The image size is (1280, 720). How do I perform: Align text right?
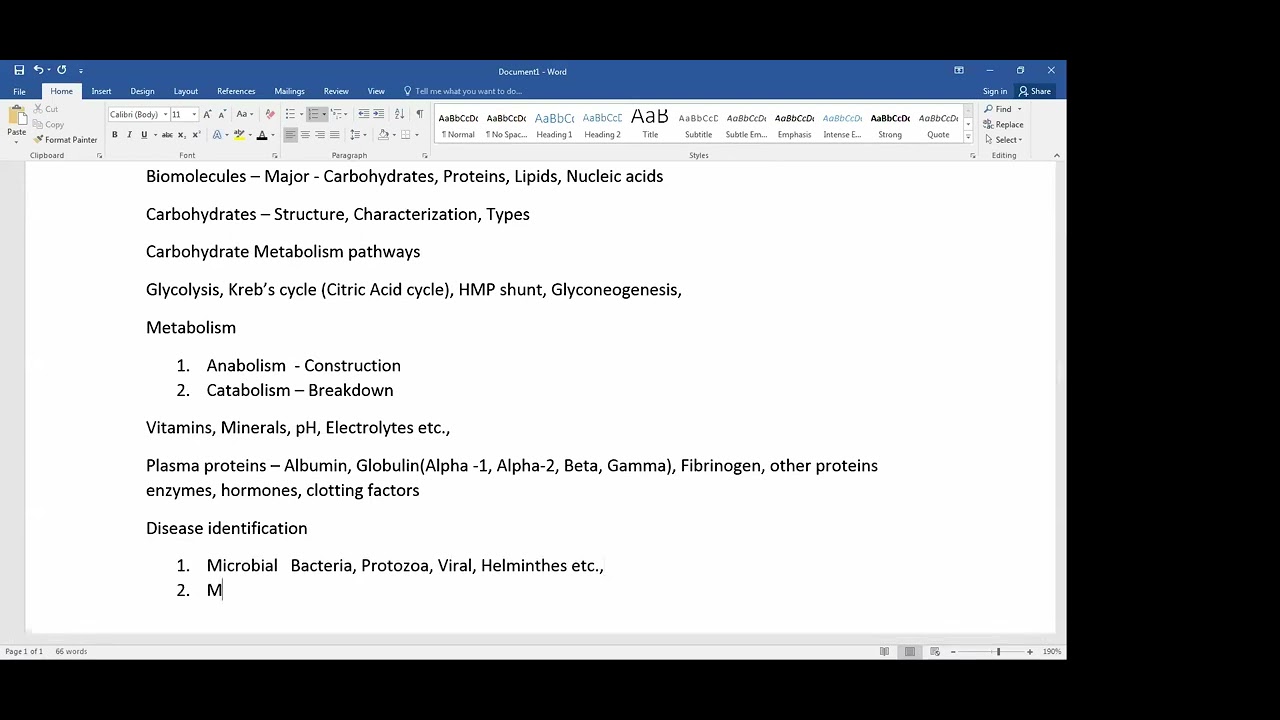(x=320, y=135)
